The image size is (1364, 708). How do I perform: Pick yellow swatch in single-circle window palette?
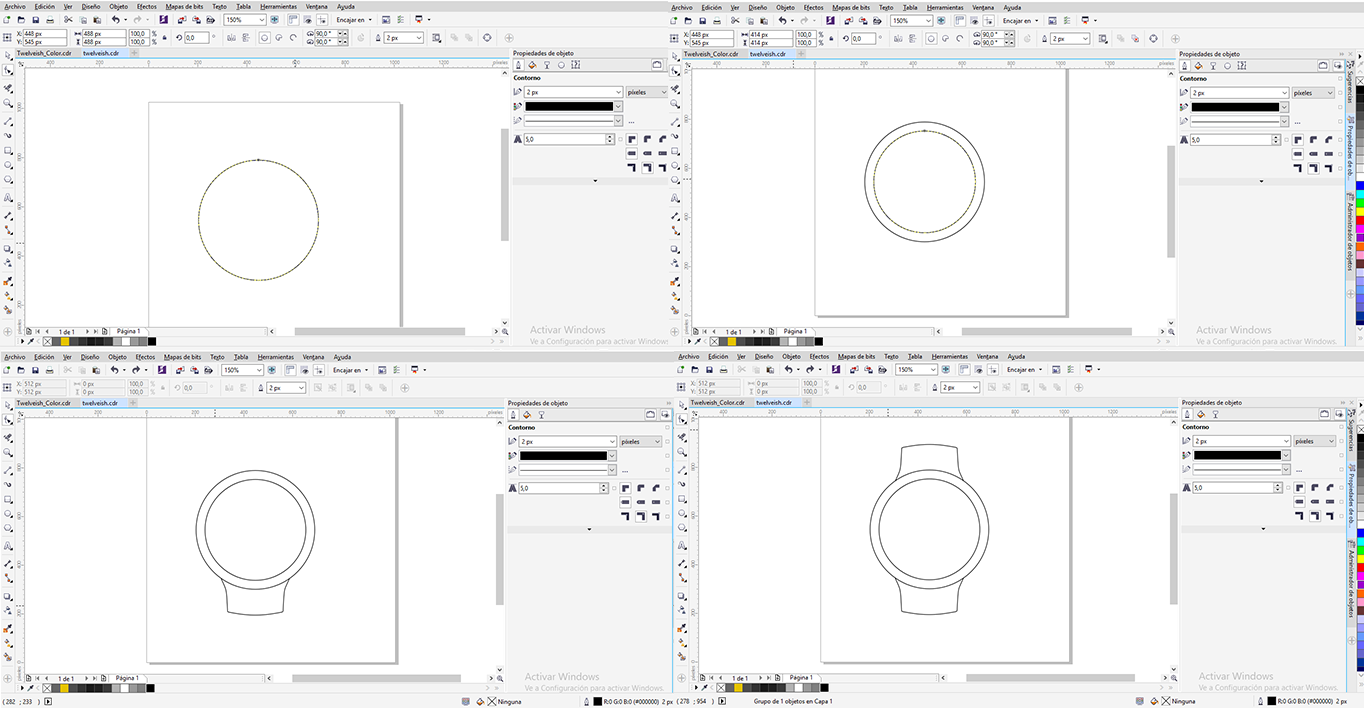[x=64, y=342]
